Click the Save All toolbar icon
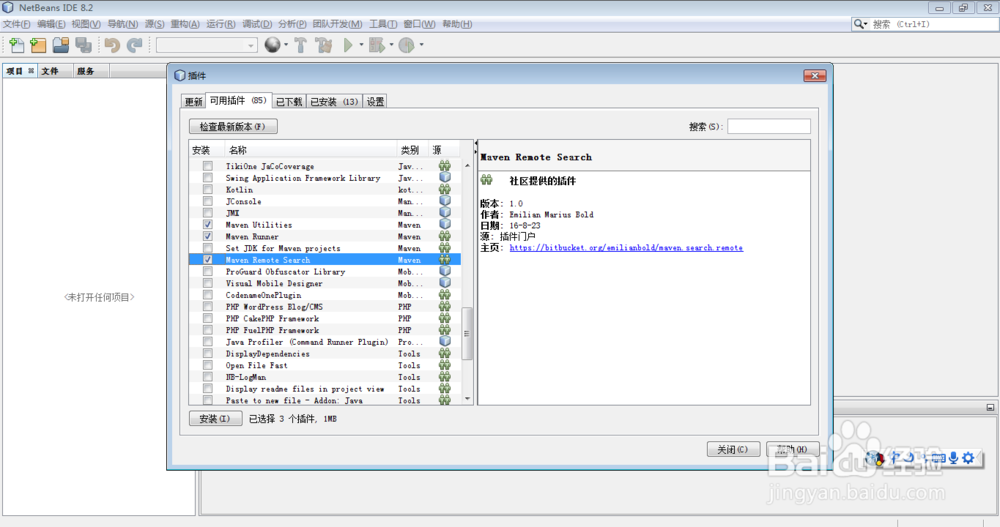 84,45
